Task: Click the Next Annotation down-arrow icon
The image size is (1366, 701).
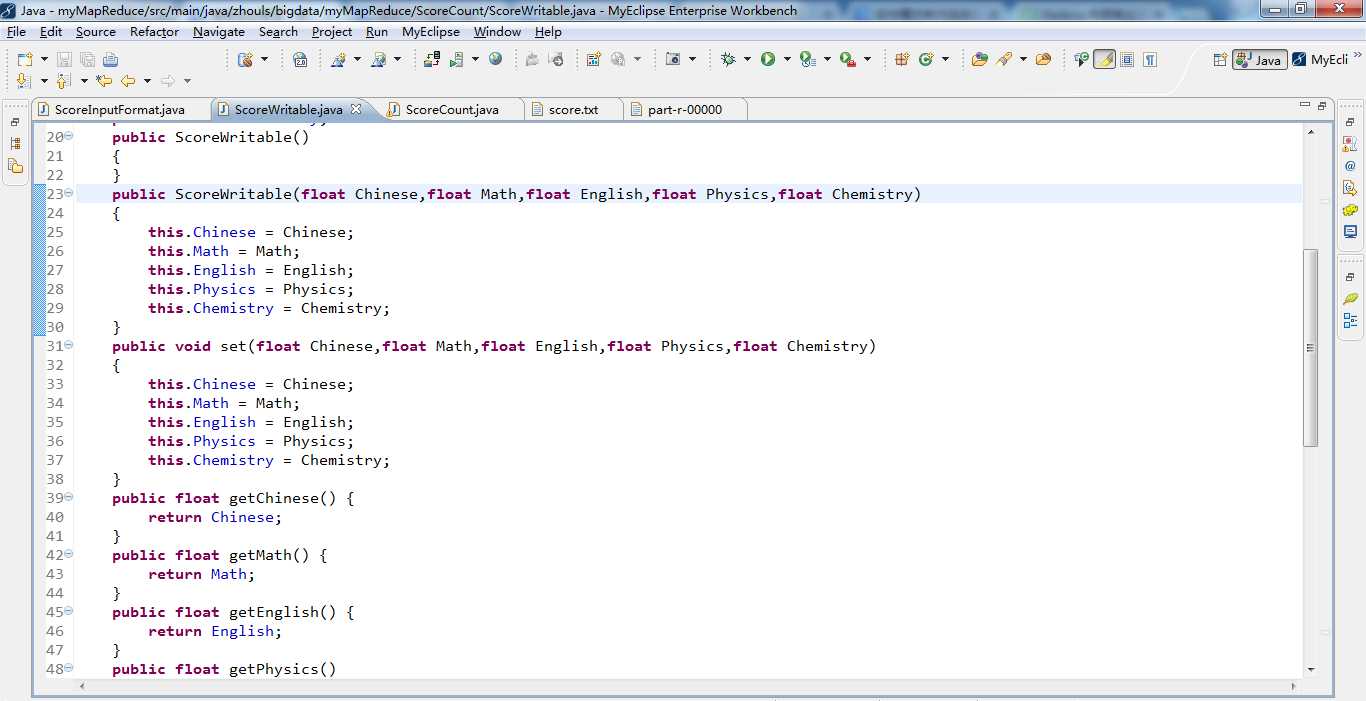Action: (25, 81)
